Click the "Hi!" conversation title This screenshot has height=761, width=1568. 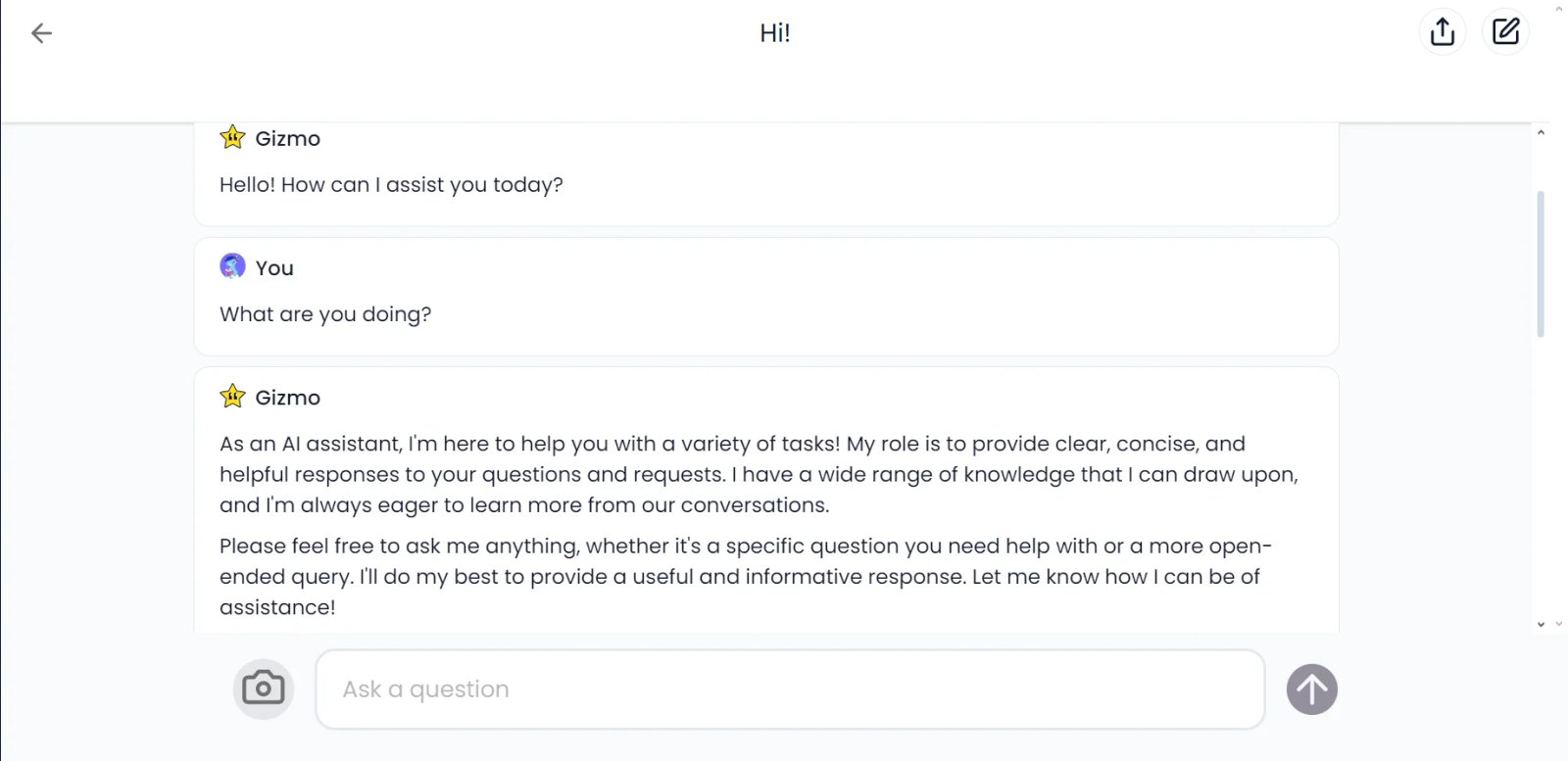[774, 33]
